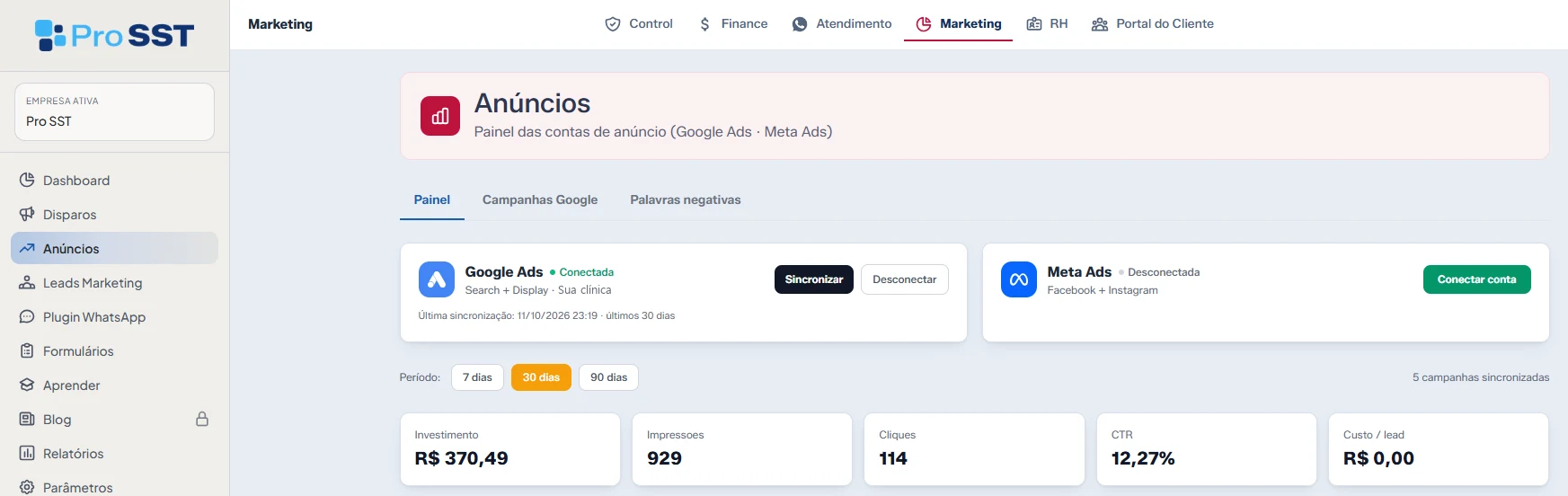This screenshot has height=496, width=1568.
Task: Open Leads Marketing in the sidebar
Action: pyautogui.click(x=114, y=282)
